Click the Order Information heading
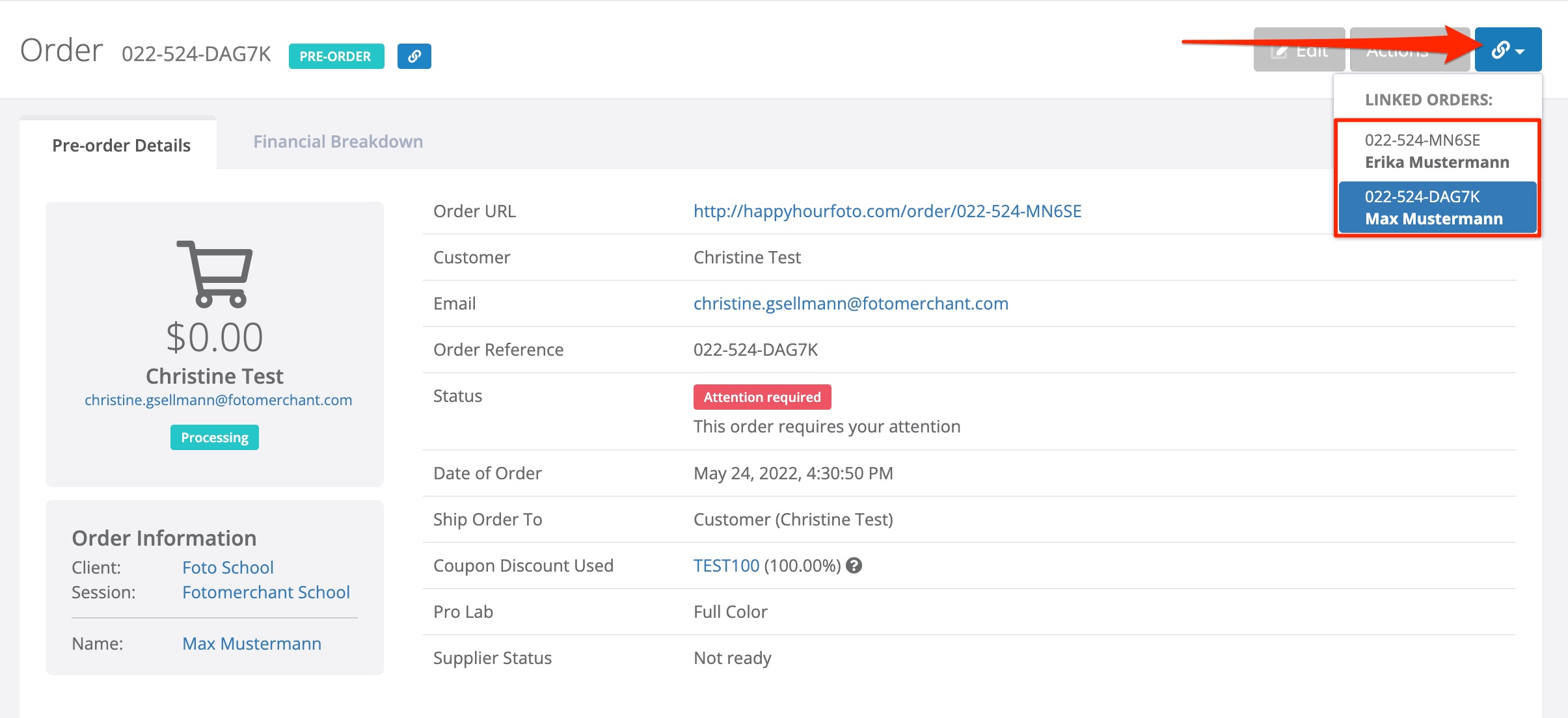The image size is (1568, 718). [164, 538]
